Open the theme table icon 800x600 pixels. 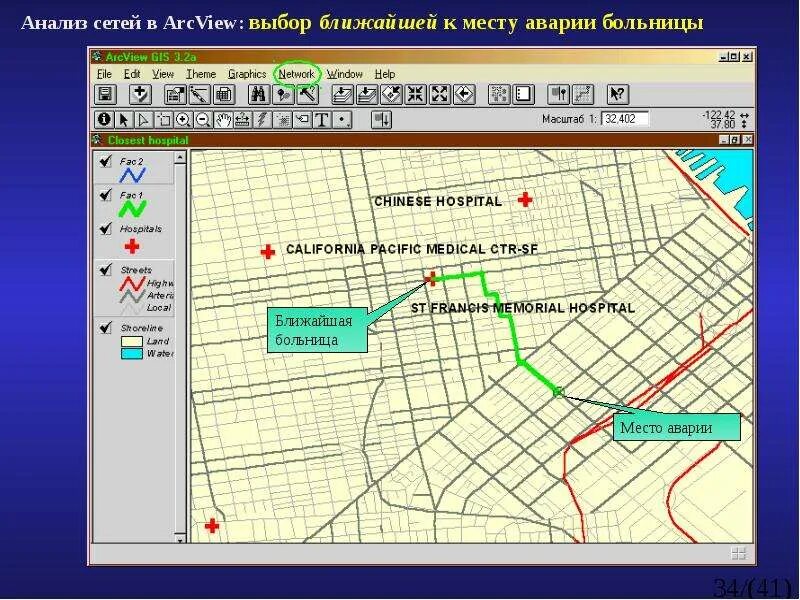223,94
